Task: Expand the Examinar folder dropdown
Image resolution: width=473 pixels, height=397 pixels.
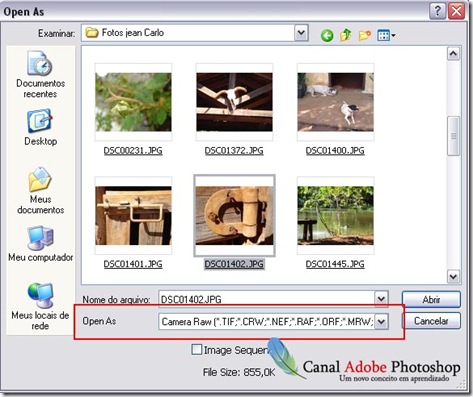Action: (301, 33)
